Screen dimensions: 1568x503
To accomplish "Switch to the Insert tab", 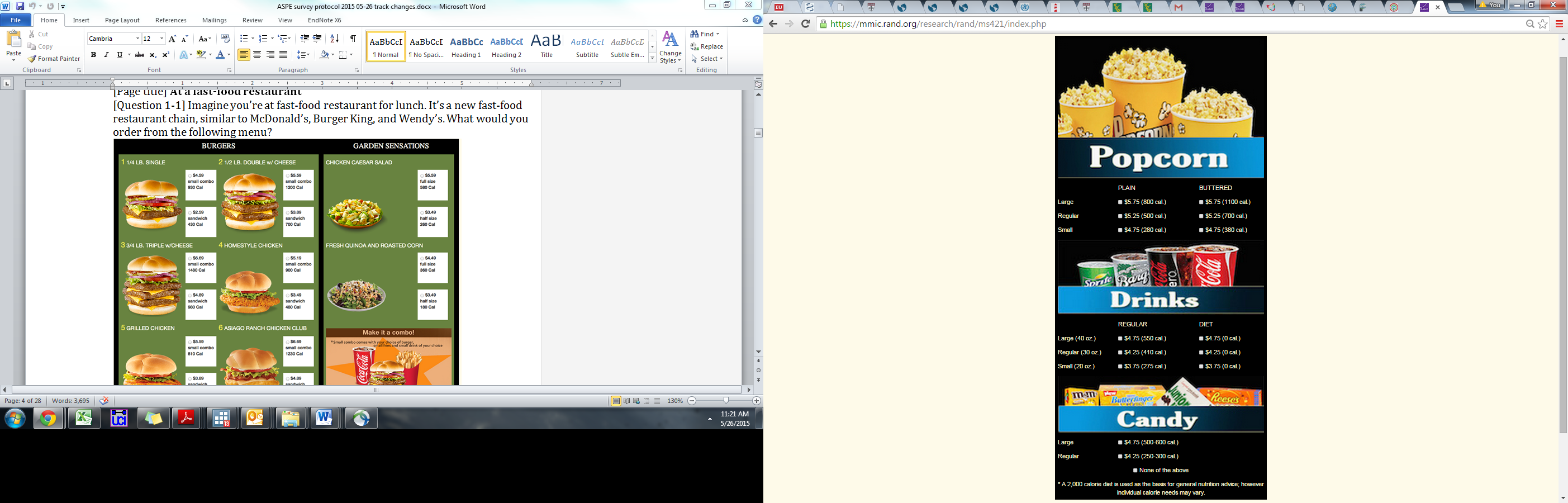I will point(81,20).
